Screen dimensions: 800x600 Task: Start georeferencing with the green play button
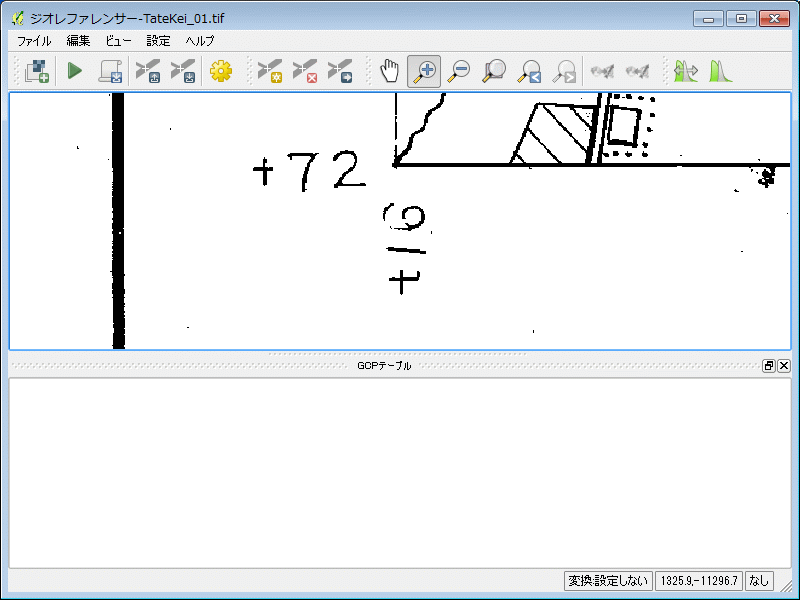(74, 71)
